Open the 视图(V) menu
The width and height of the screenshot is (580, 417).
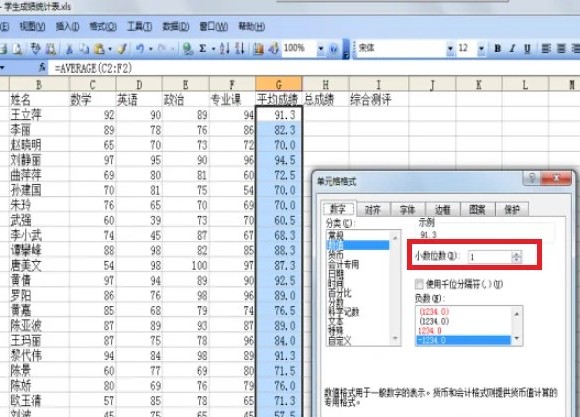[32, 27]
